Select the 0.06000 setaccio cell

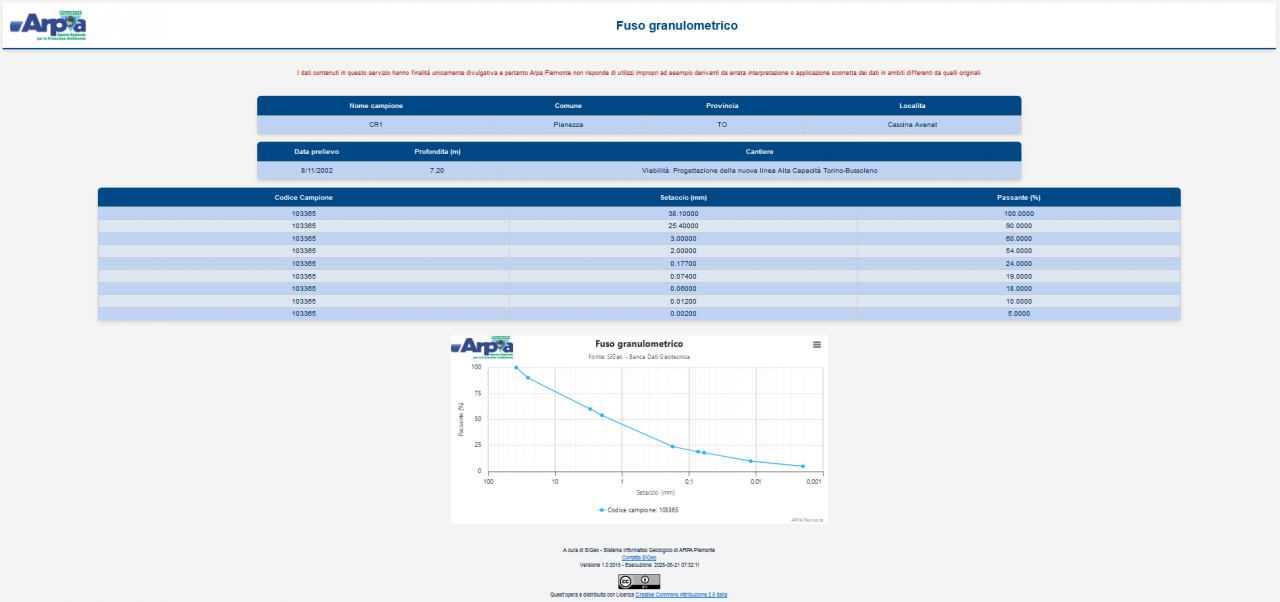pos(683,288)
